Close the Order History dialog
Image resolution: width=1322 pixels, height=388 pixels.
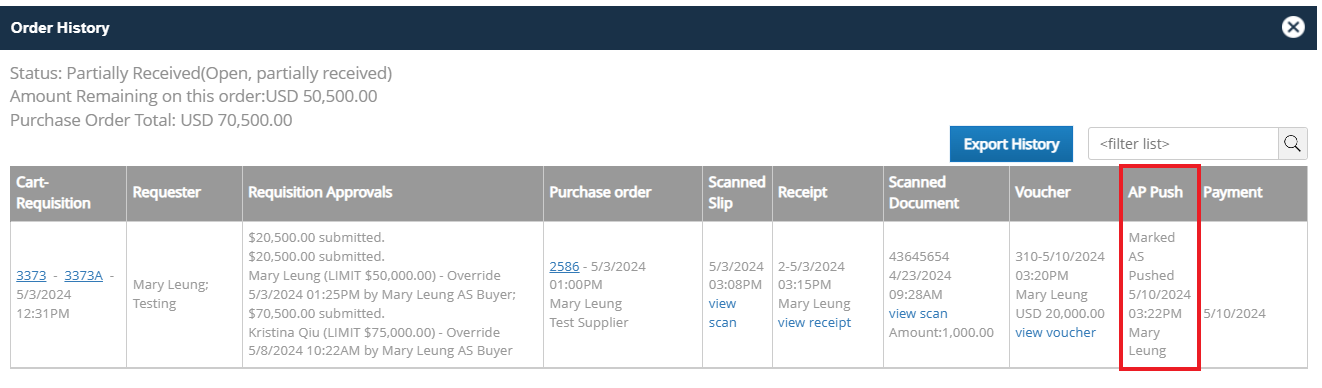tap(1293, 27)
